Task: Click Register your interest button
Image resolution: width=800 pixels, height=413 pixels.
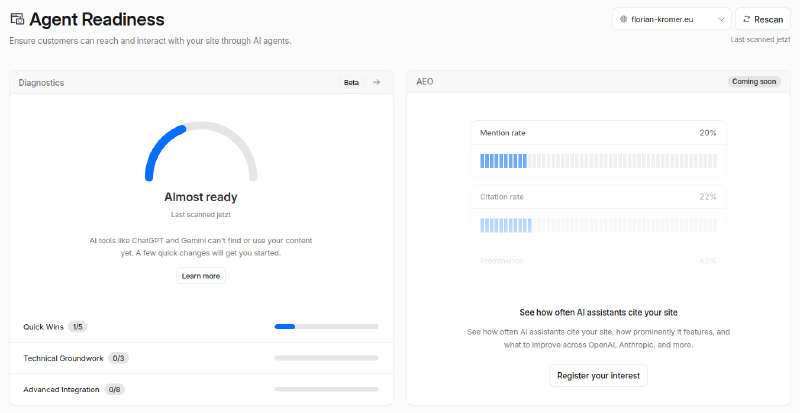Action: (x=598, y=375)
